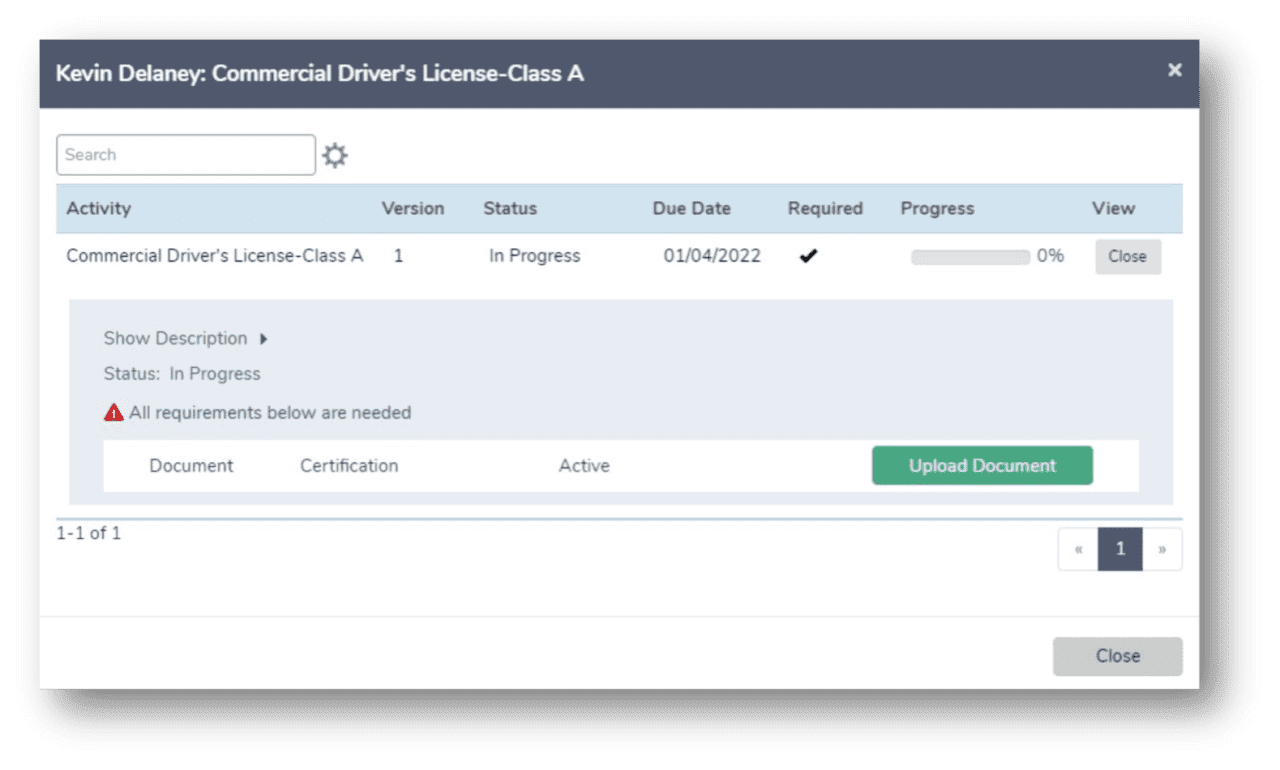Click the checkmark in the Required column
Viewport: 1280px width, 770px height.
coord(808,255)
